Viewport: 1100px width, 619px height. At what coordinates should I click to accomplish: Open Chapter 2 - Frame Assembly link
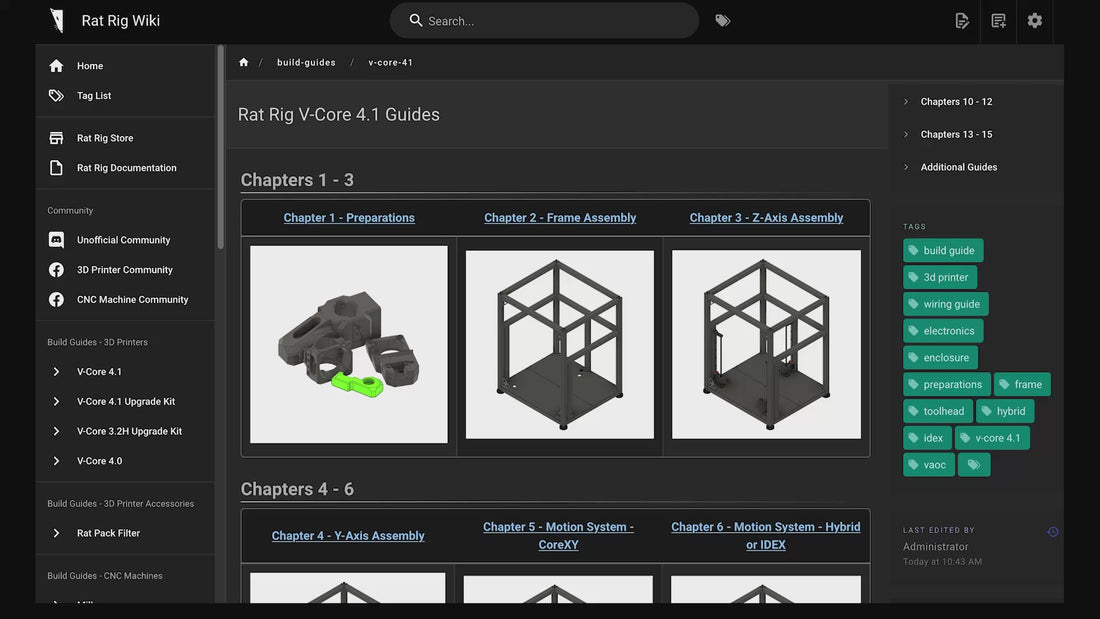(x=560, y=218)
